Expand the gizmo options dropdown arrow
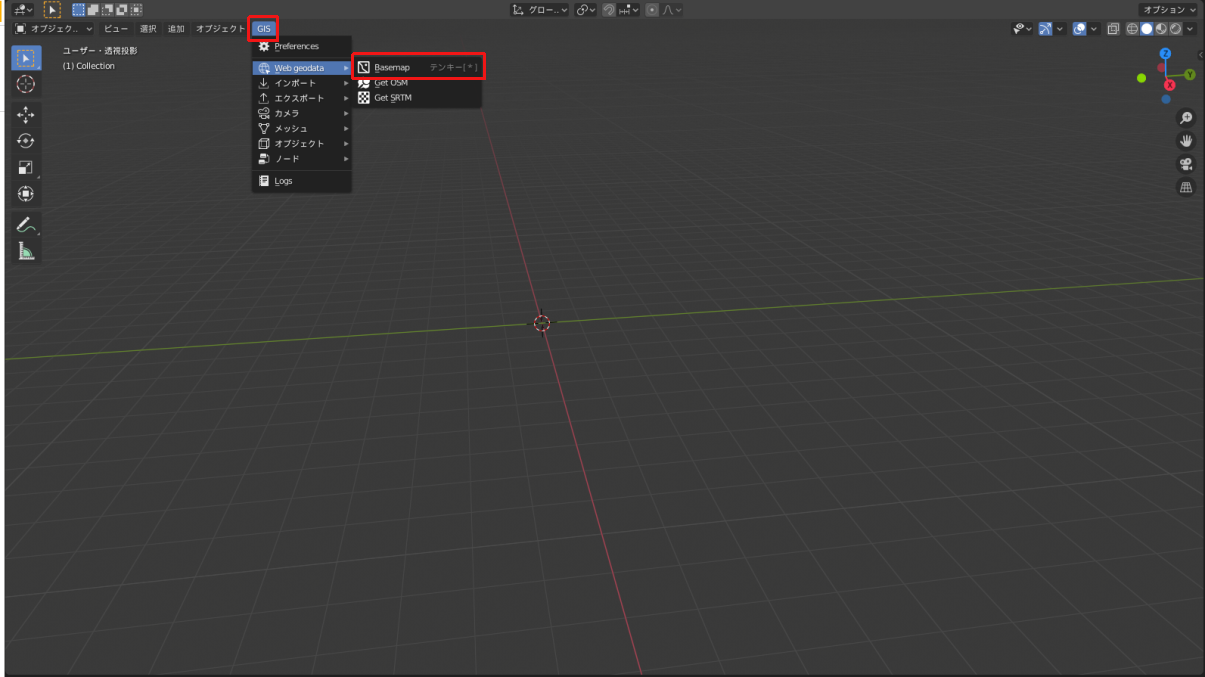1205x677 pixels. coord(1059,29)
